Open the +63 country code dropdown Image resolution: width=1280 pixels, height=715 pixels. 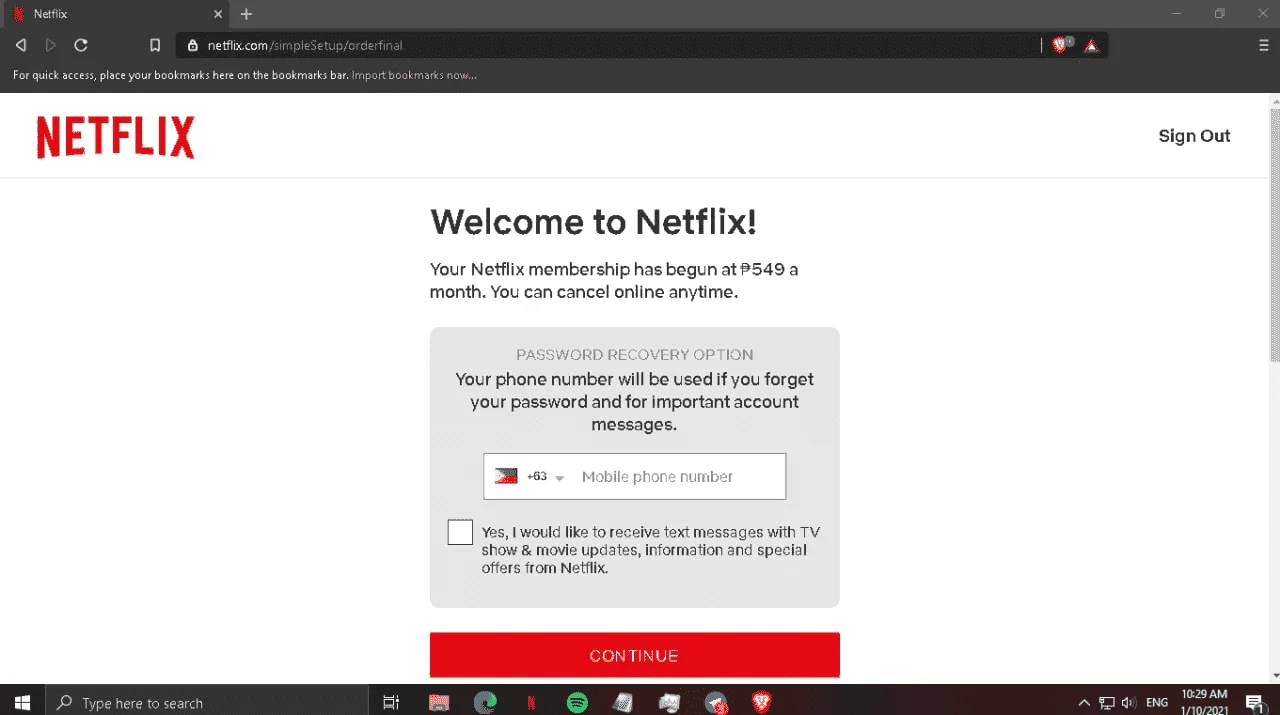click(546, 477)
